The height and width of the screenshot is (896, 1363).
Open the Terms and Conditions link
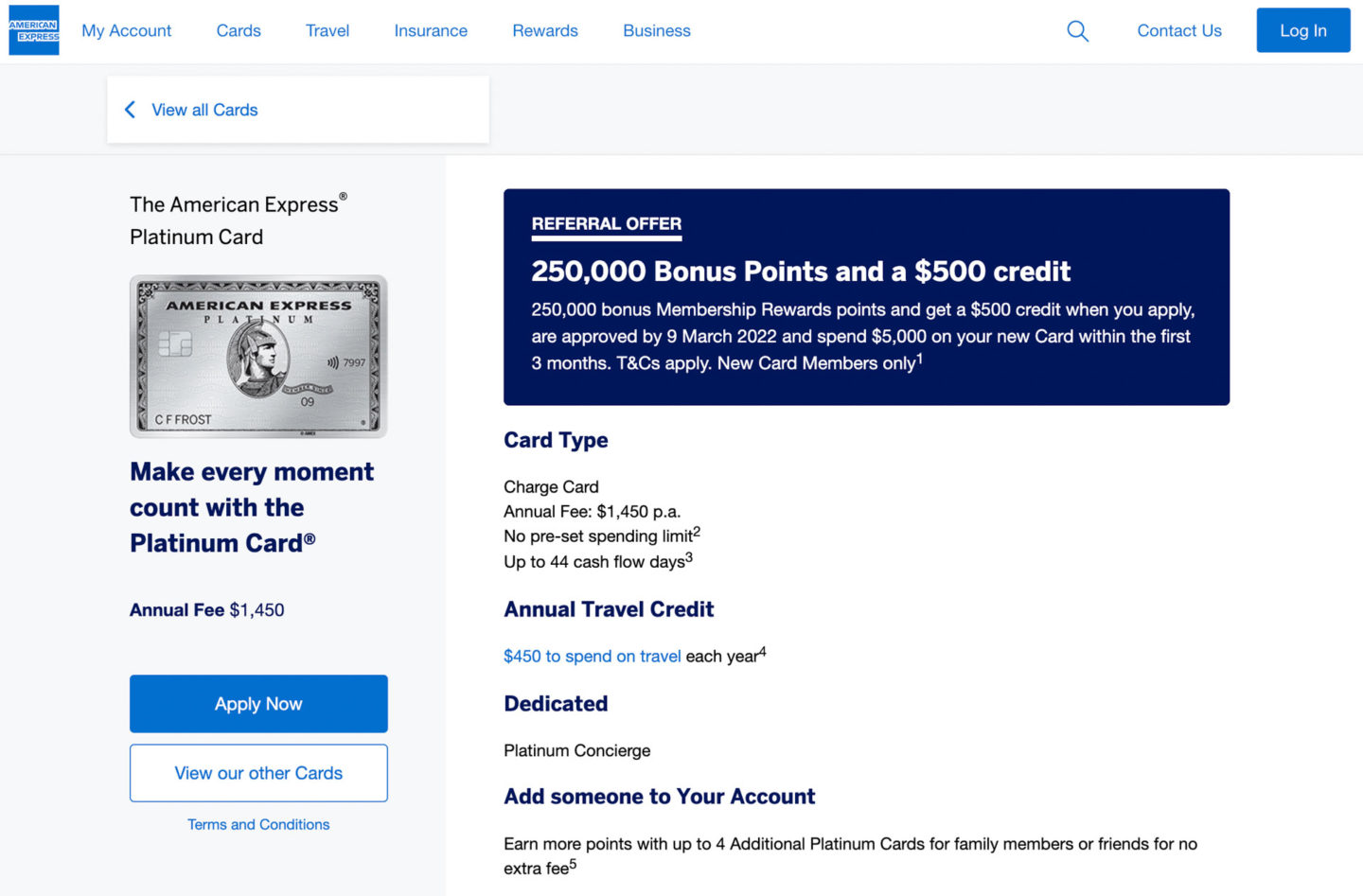click(x=258, y=825)
